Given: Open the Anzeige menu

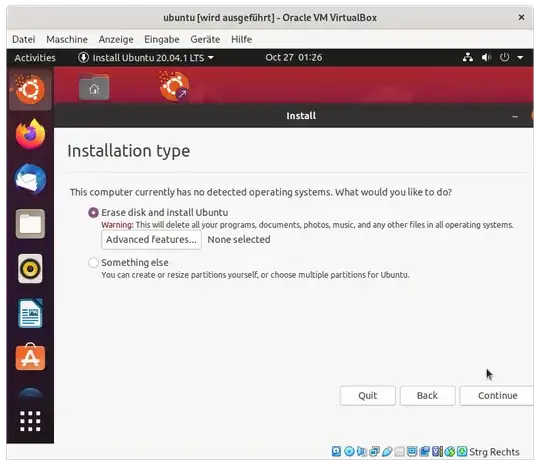Looking at the screenshot, I should 116,39.
